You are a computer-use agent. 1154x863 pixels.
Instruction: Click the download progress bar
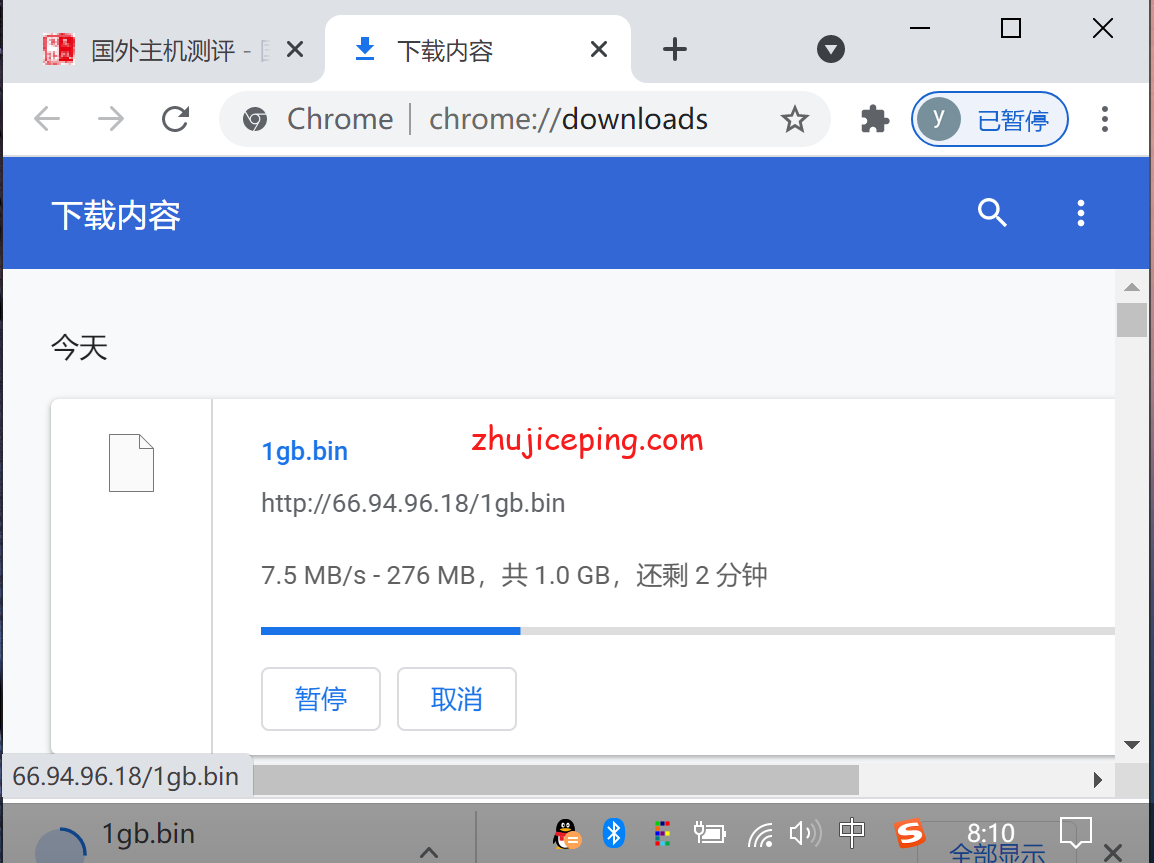pos(686,631)
